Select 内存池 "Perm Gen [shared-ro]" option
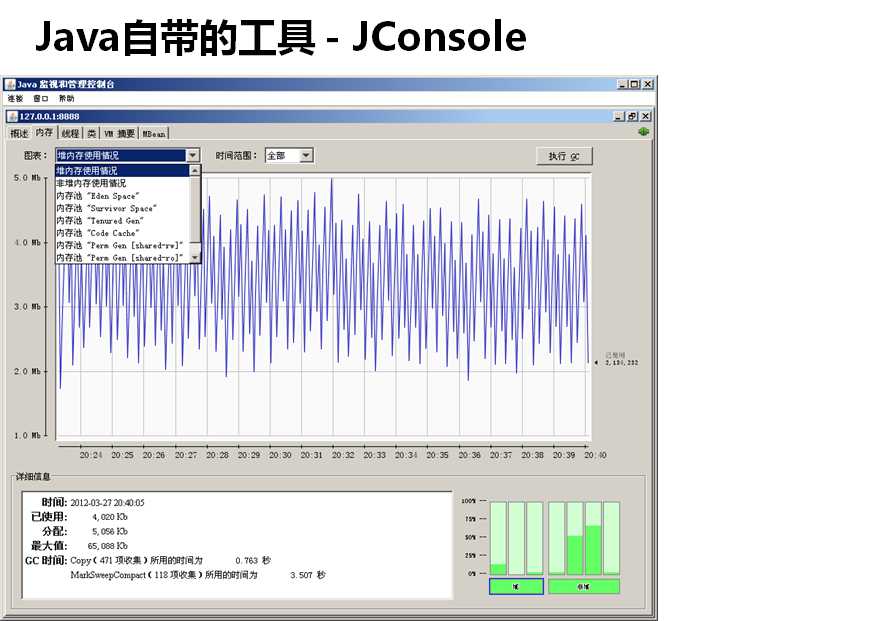The image size is (892, 621). tap(122, 258)
